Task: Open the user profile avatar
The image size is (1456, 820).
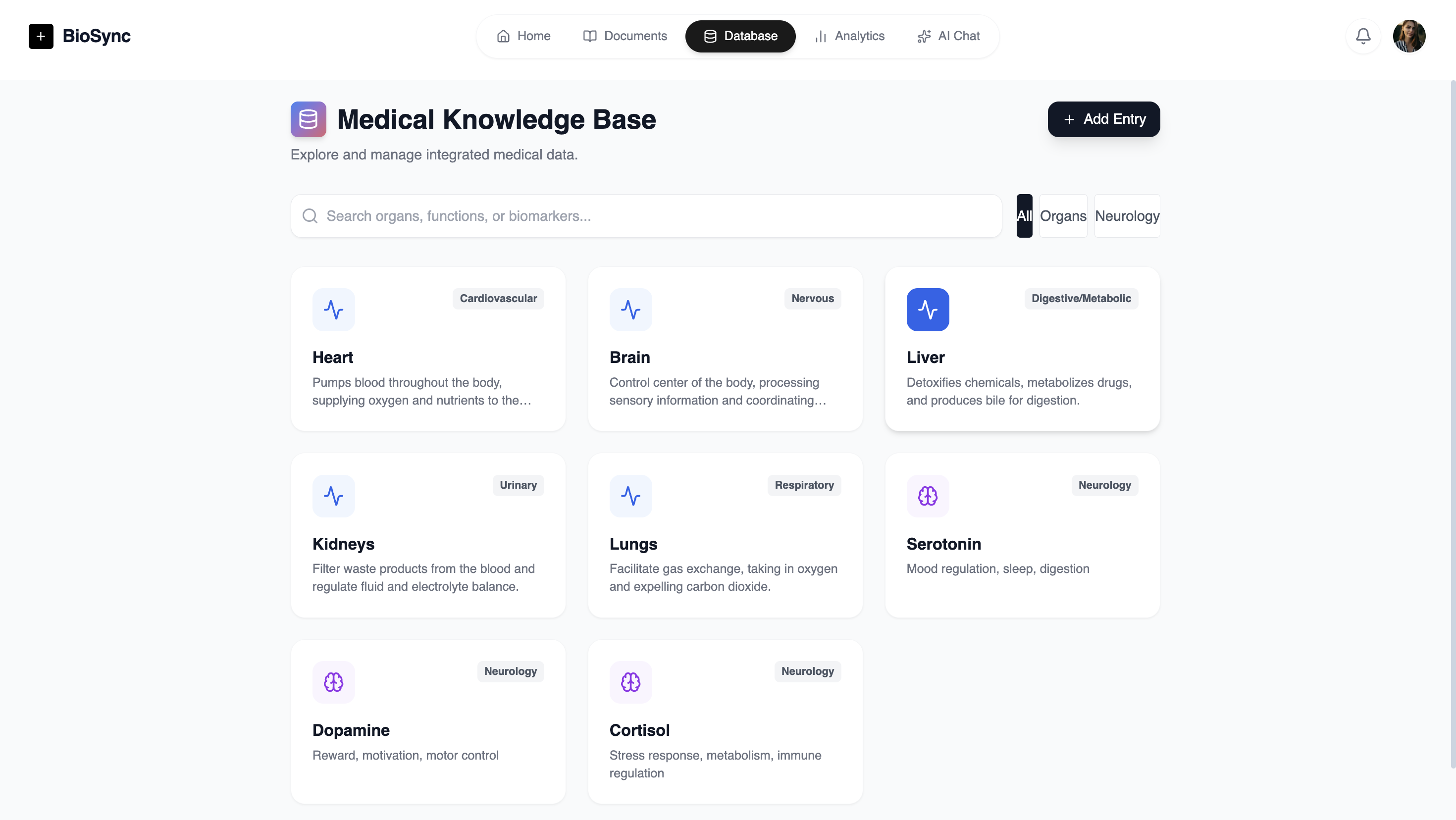Action: click(x=1408, y=36)
